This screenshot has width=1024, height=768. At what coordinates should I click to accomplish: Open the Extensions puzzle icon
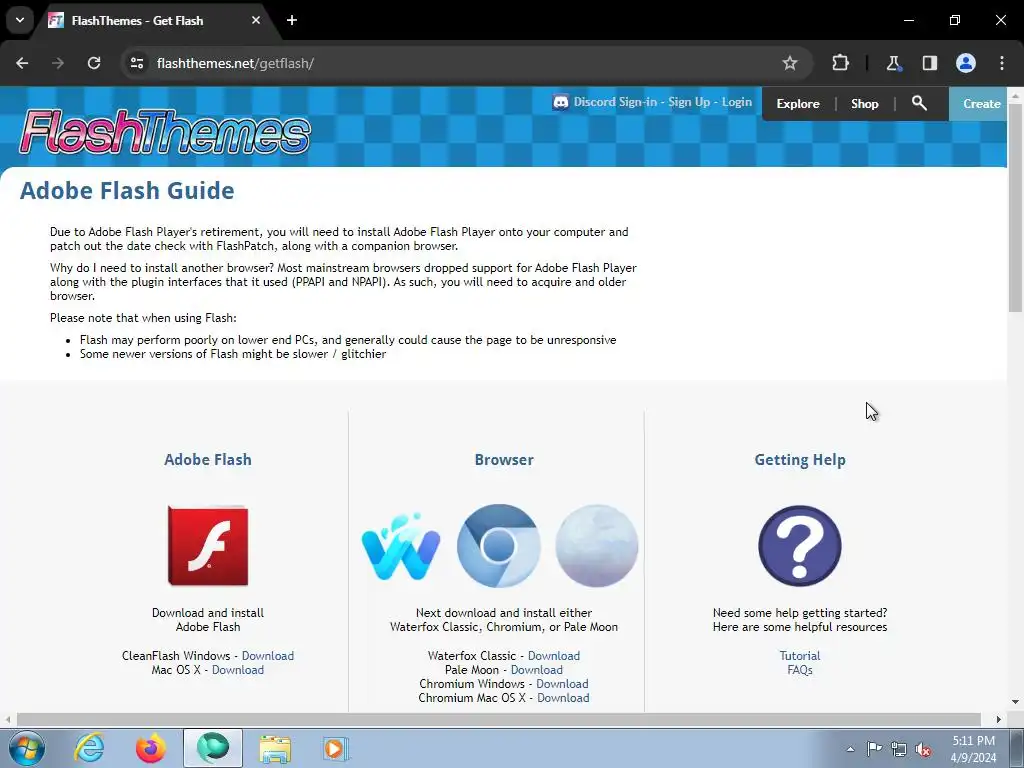click(x=840, y=63)
